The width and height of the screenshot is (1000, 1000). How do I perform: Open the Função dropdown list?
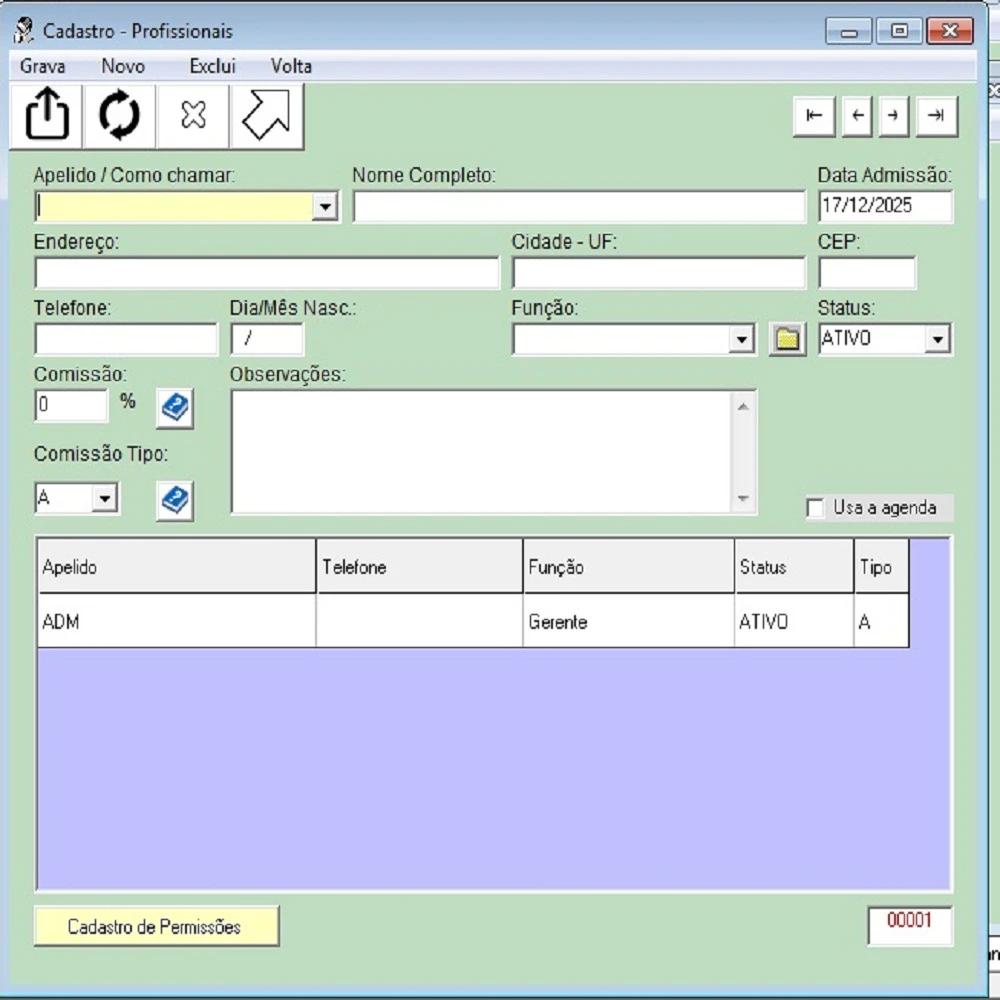click(741, 340)
